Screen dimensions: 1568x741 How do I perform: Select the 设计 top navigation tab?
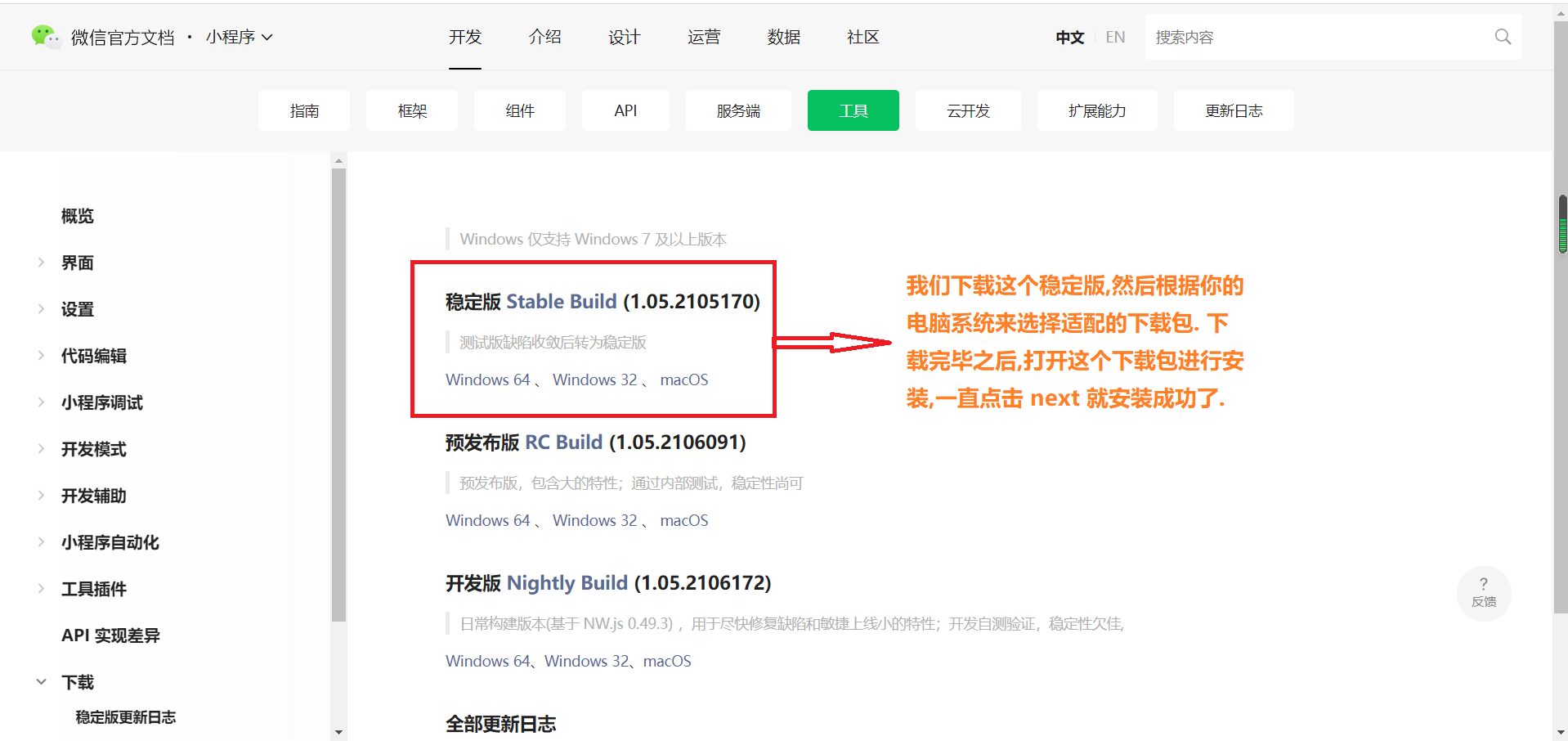pyautogui.click(x=624, y=37)
